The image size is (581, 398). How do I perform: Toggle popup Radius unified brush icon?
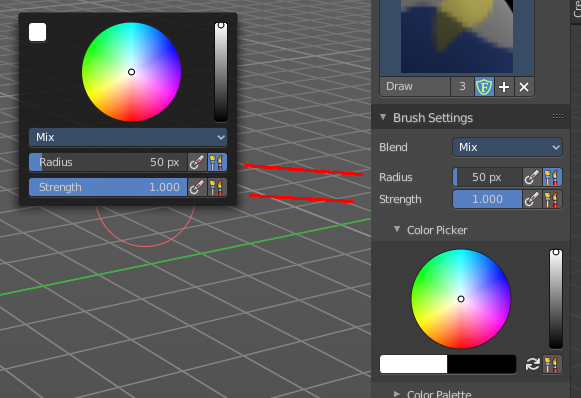coord(217,162)
